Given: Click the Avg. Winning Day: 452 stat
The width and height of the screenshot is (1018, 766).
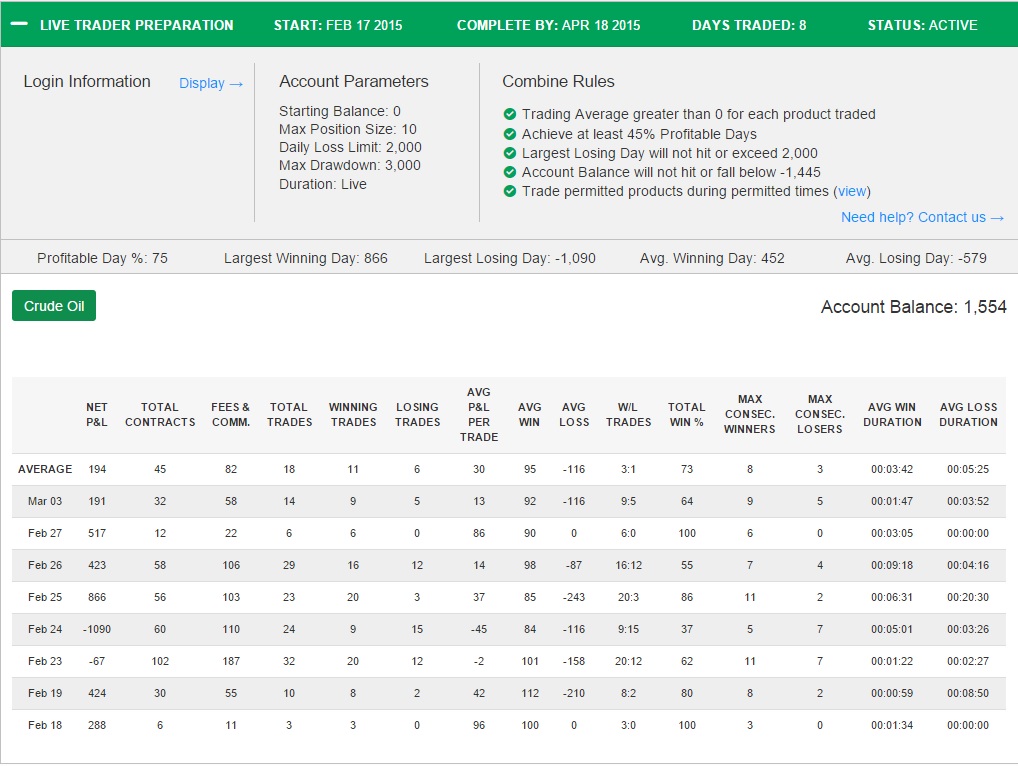Looking at the screenshot, I should click(712, 258).
